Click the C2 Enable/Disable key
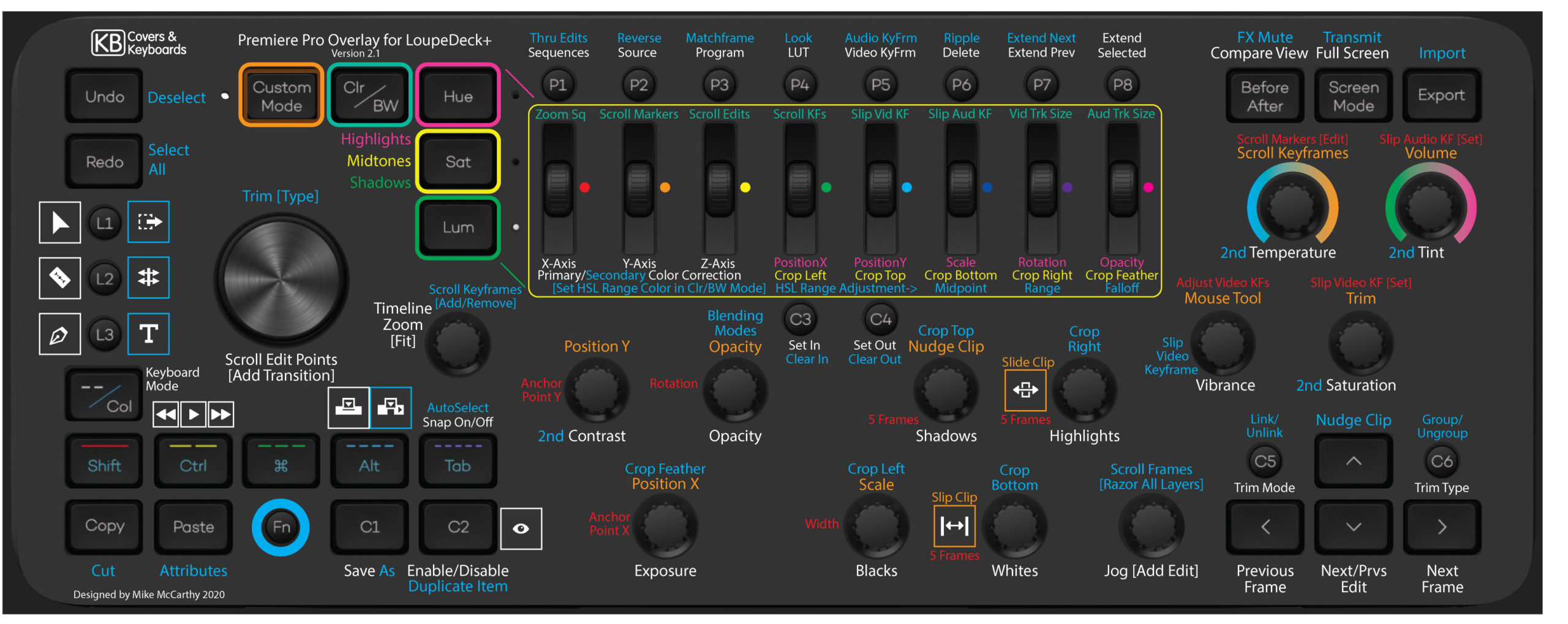This screenshot has width=1568, height=624. tap(458, 527)
